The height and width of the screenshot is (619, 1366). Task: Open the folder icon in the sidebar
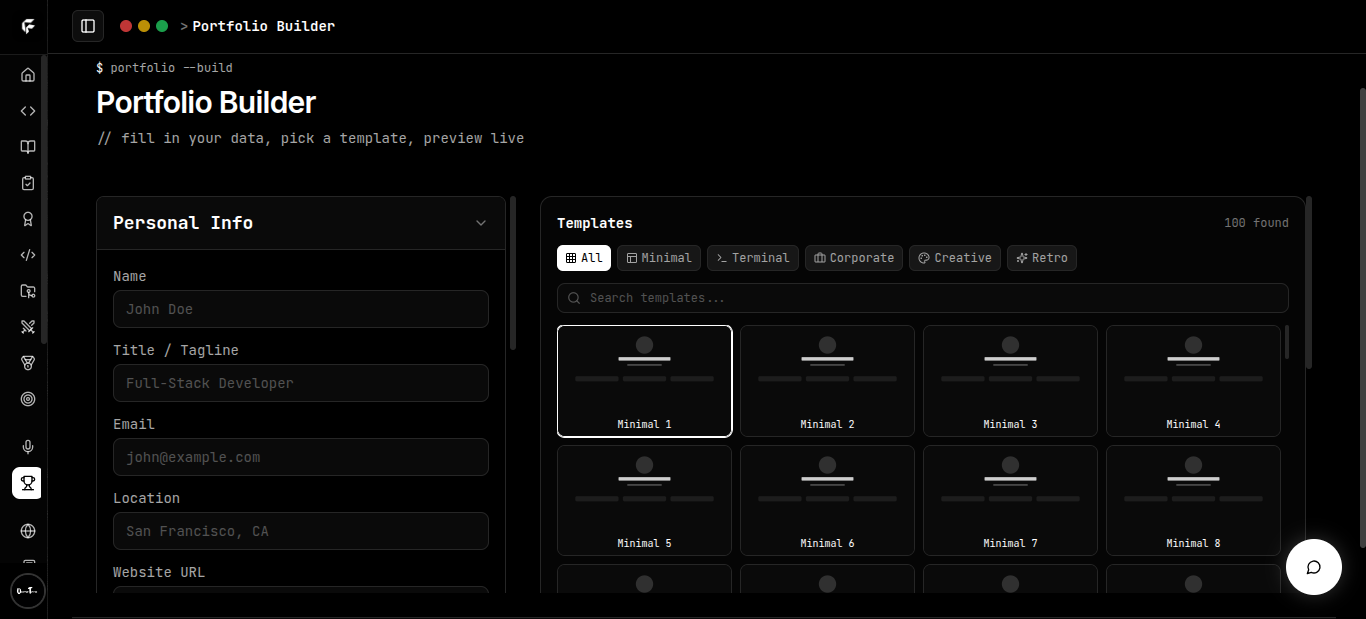[28, 291]
